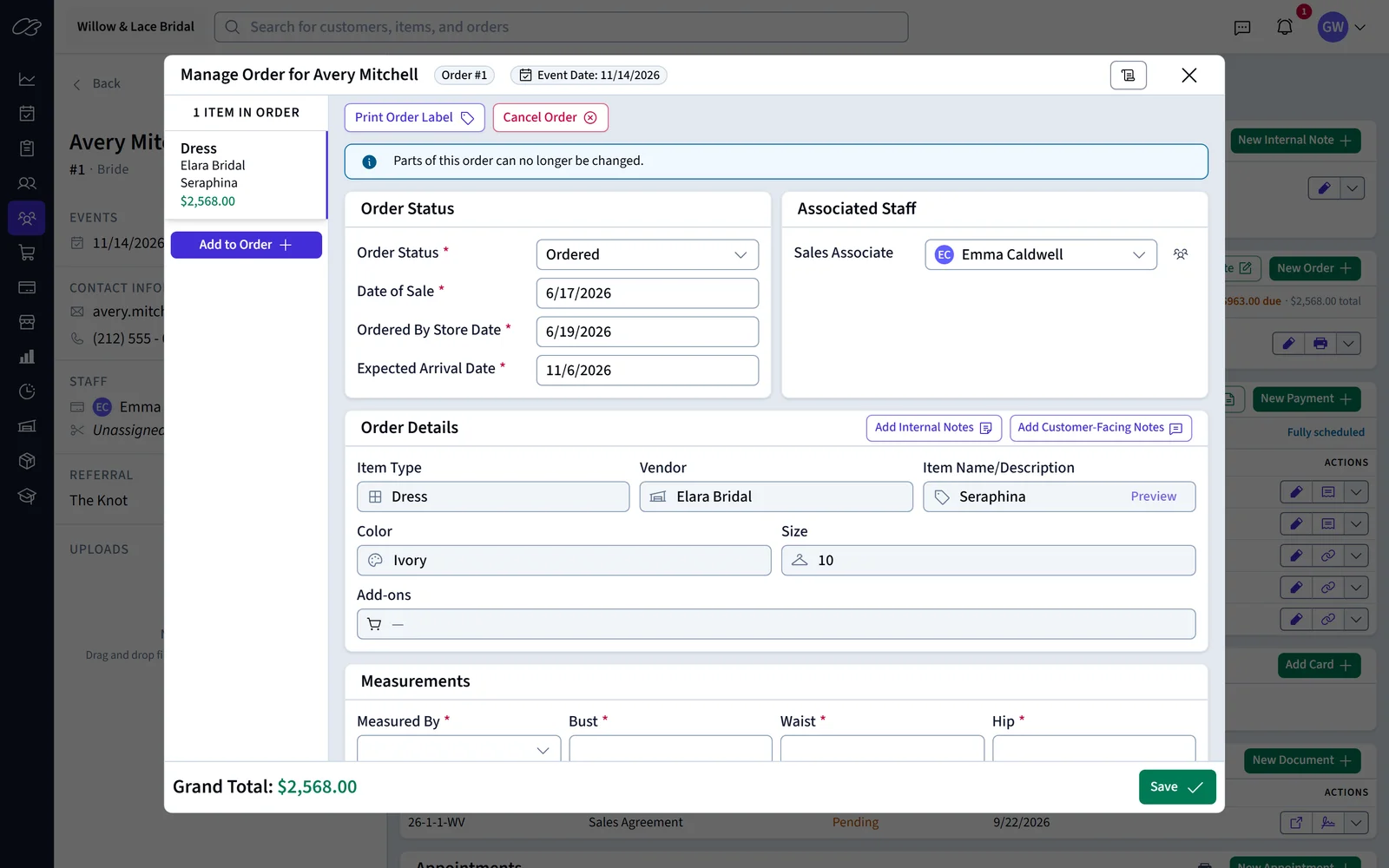Screen dimensions: 1389x868
Task: Expand the Order Status dropdown showing Ordered
Action: [648, 254]
